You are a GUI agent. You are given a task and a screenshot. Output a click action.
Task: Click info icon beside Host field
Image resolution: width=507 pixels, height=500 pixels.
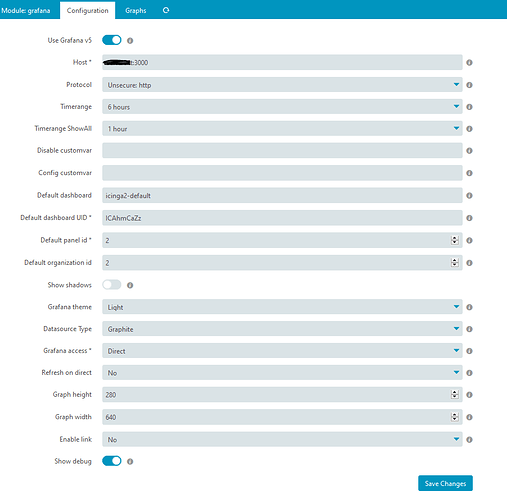469,63
